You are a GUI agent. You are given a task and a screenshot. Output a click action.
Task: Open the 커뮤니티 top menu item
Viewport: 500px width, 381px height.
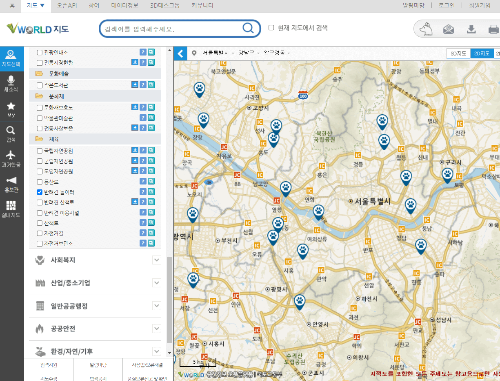[202, 6]
